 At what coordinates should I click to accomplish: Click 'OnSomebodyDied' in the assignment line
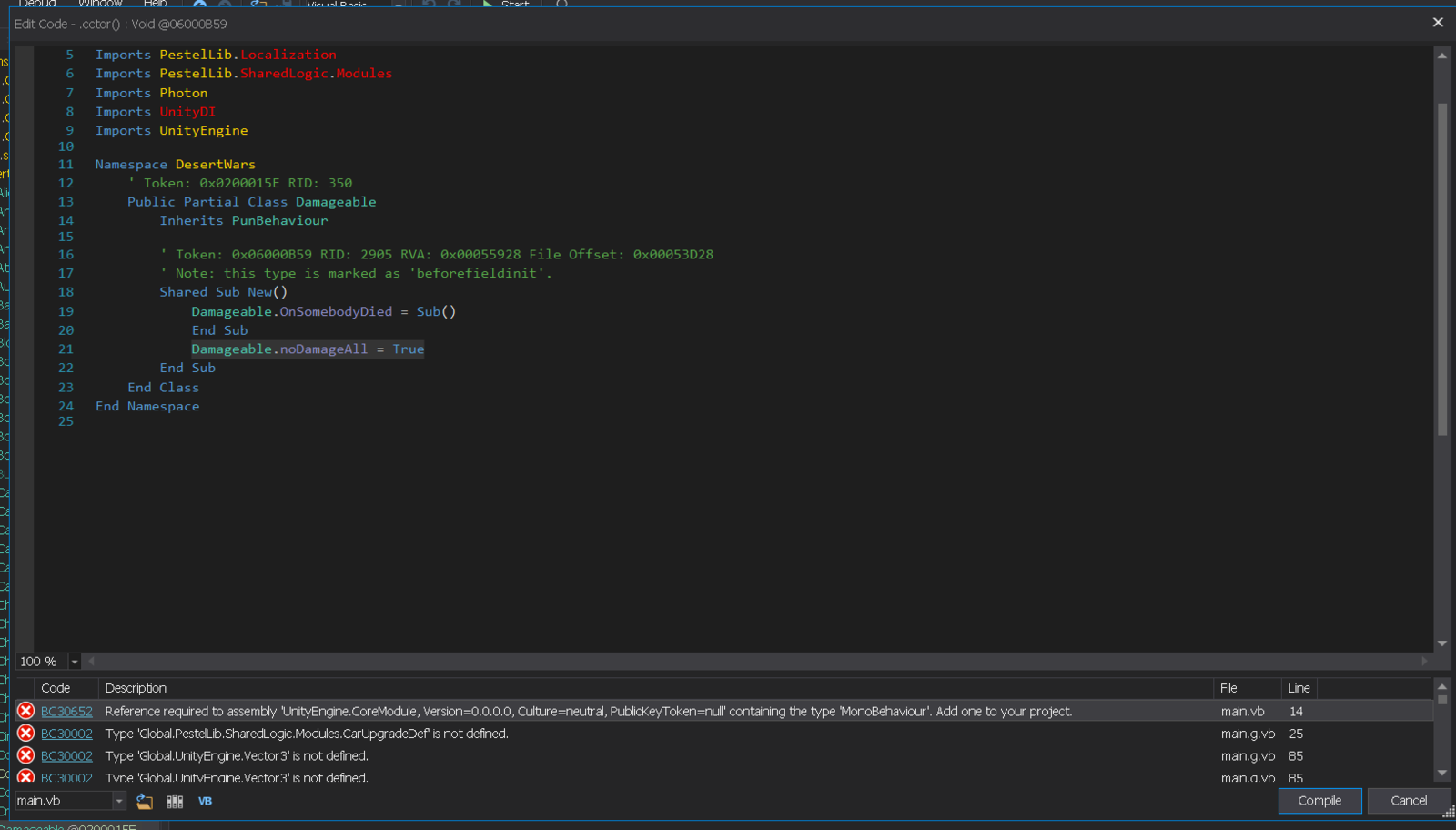[336, 312]
